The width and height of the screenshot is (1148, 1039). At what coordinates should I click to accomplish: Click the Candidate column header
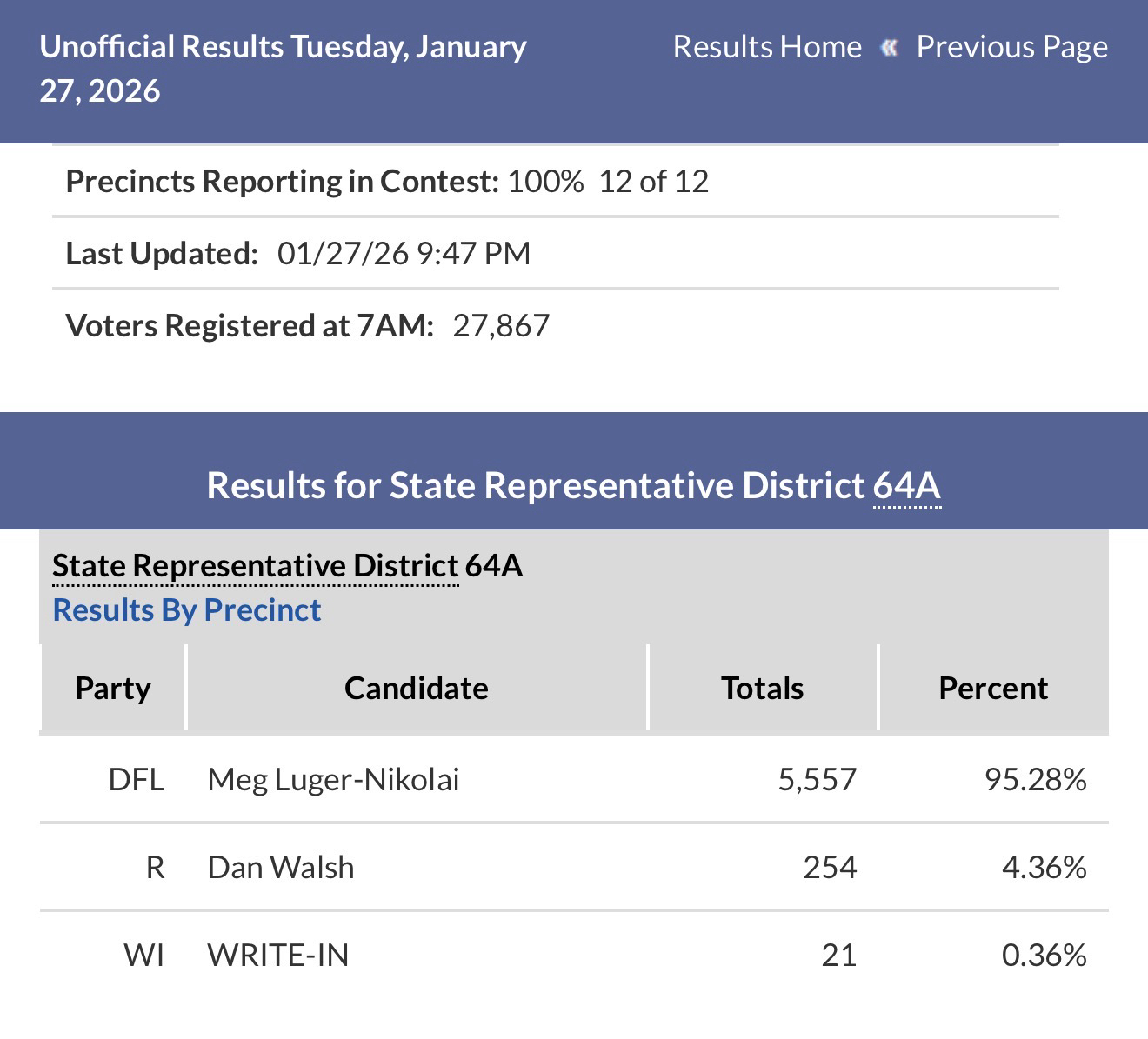tap(416, 688)
